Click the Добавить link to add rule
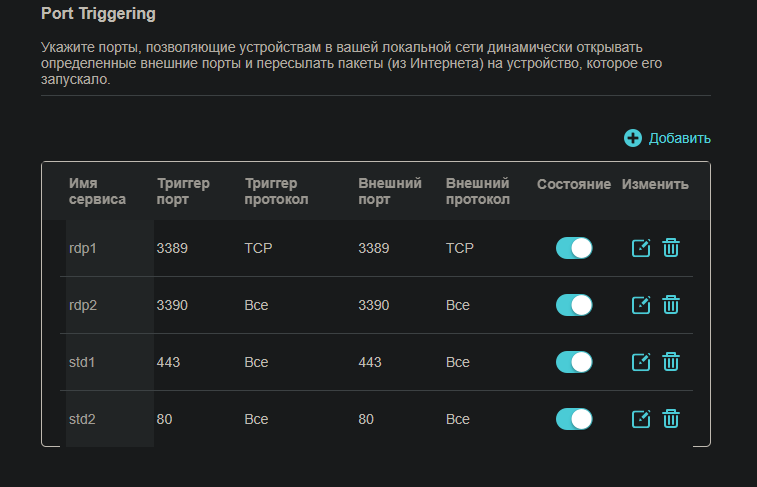Image resolution: width=757 pixels, height=487 pixels. click(679, 139)
